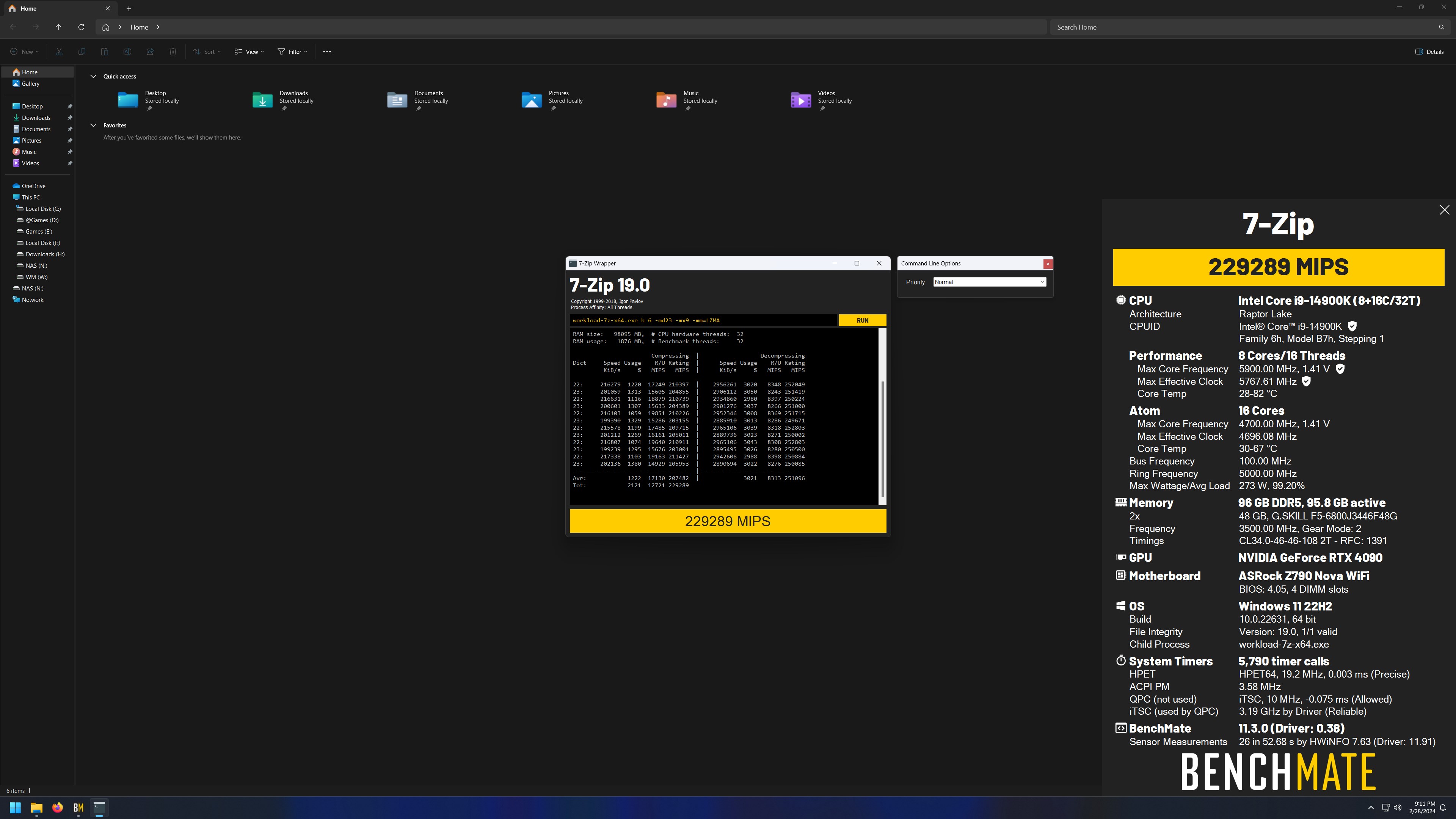
Task: Click the 7-Zip Wrapper console taskbar icon
Action: (x=99, y=807)
